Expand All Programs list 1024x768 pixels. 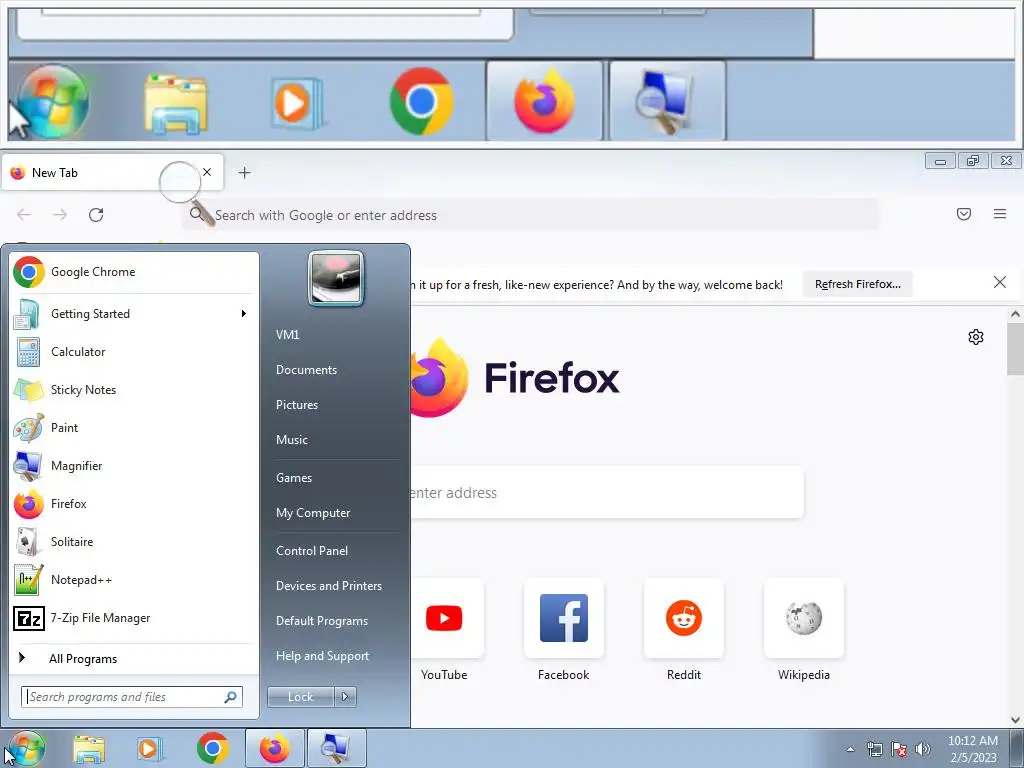(x=133, y=658)
